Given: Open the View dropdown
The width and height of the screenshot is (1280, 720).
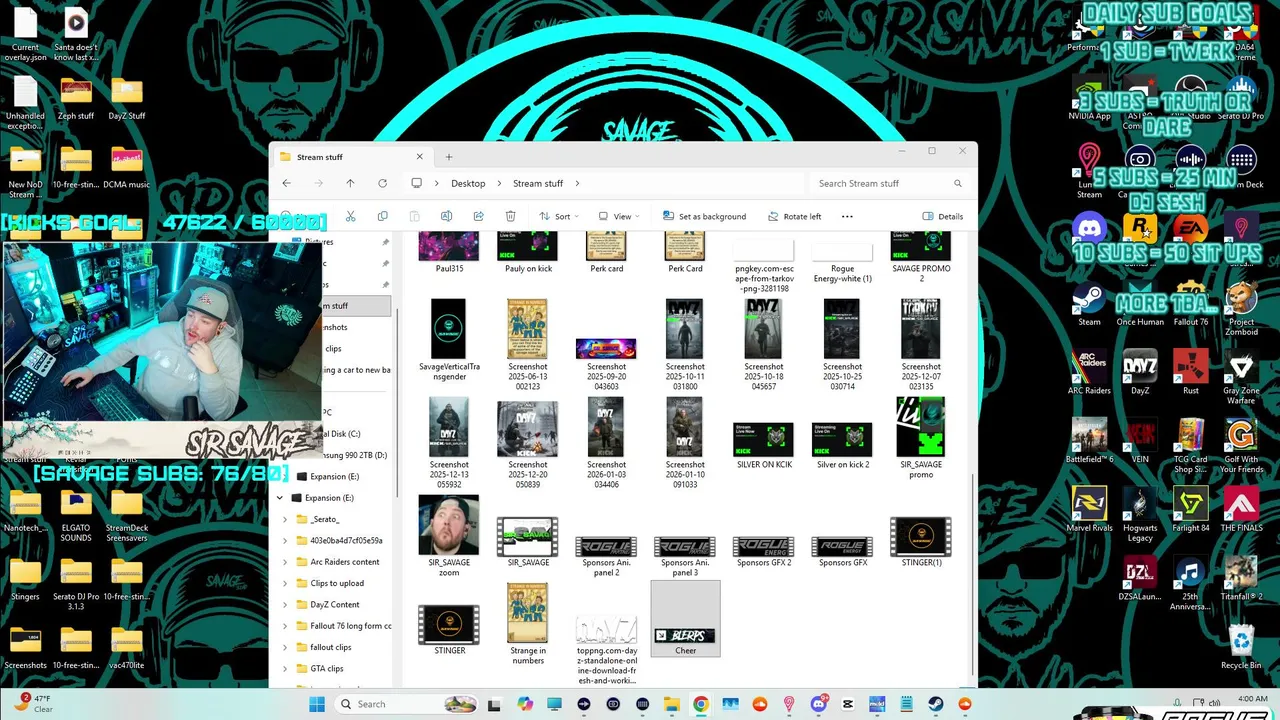Looking at the screenshot, I should click(618, 216).
